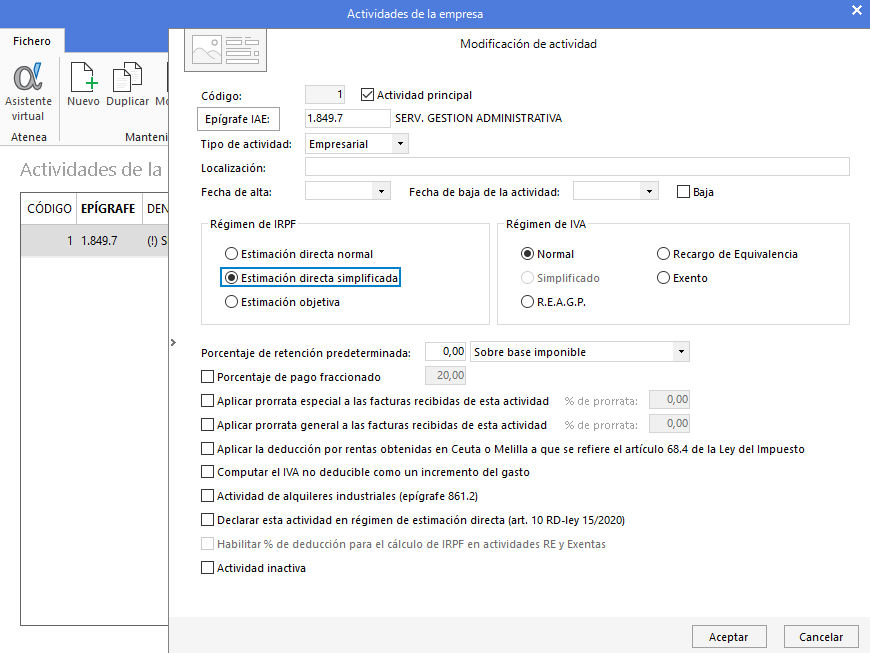Select Recargo de Equivalencia option
This screenshot has width=870, height=653.
point(663,254)
